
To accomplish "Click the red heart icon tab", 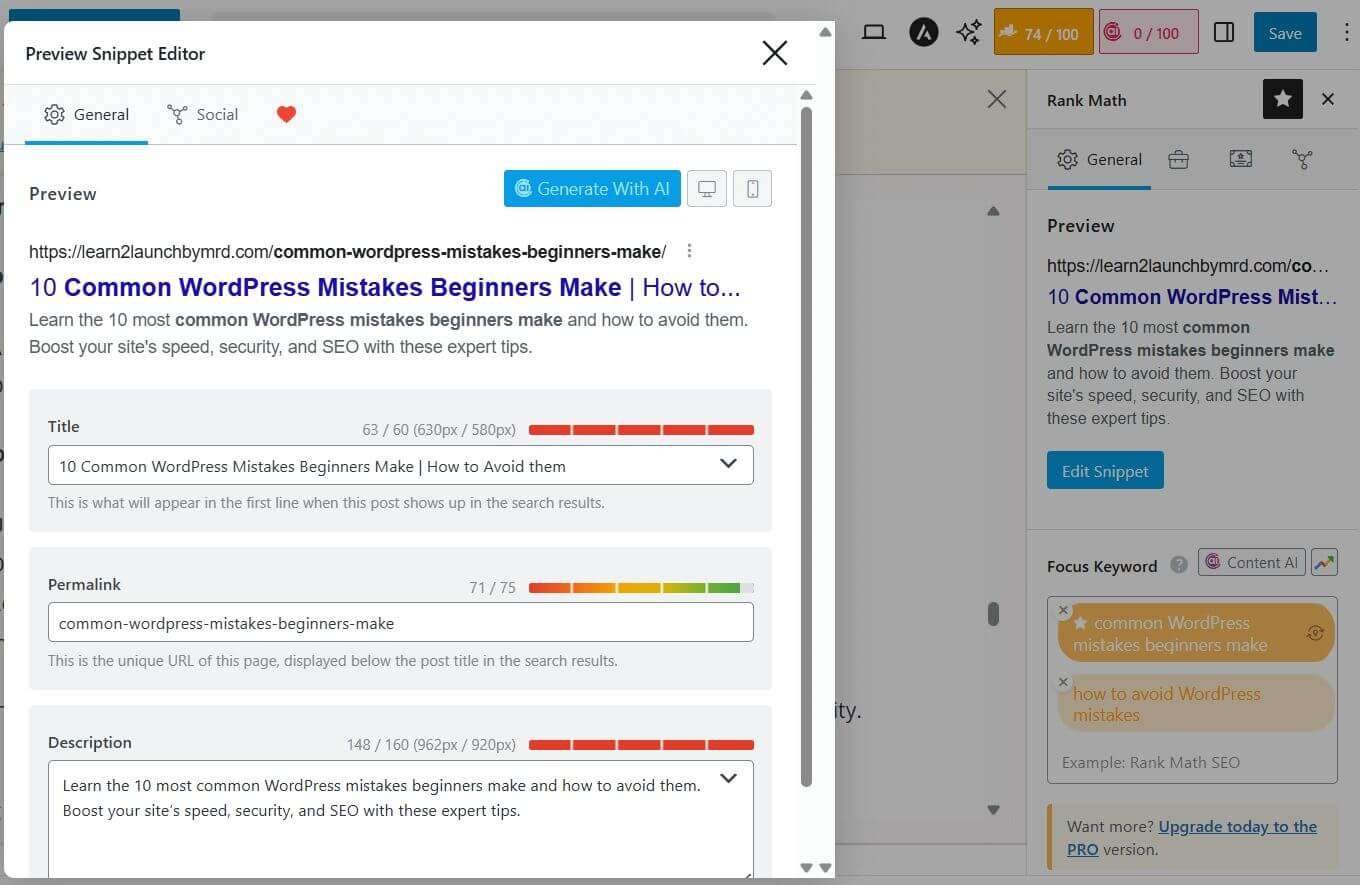I will pos(286,114).
